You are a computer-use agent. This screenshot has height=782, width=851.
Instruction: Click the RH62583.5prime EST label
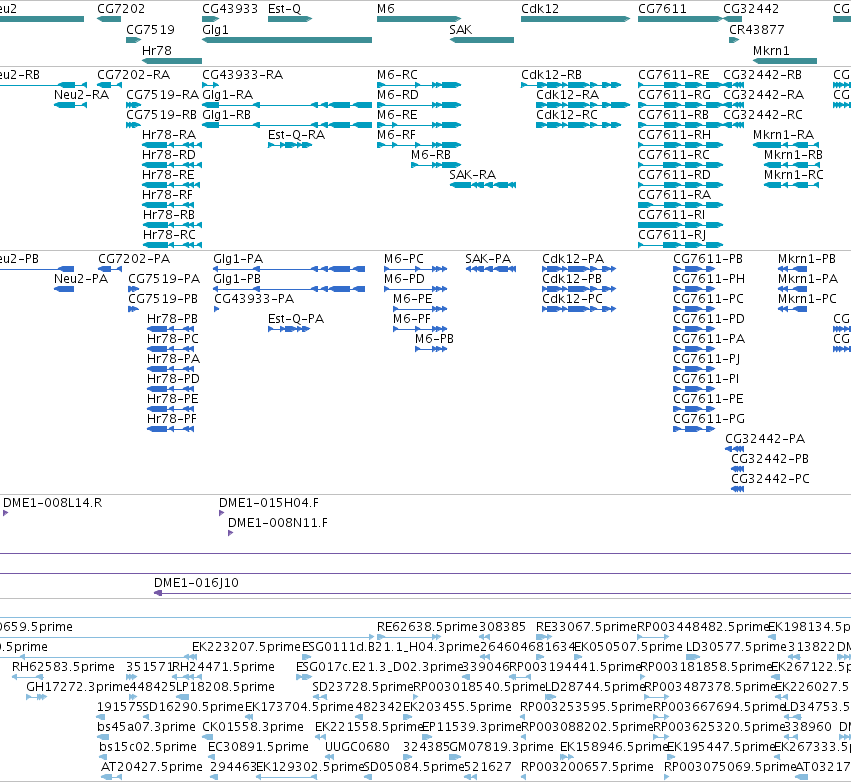click(x=63, y=666)
